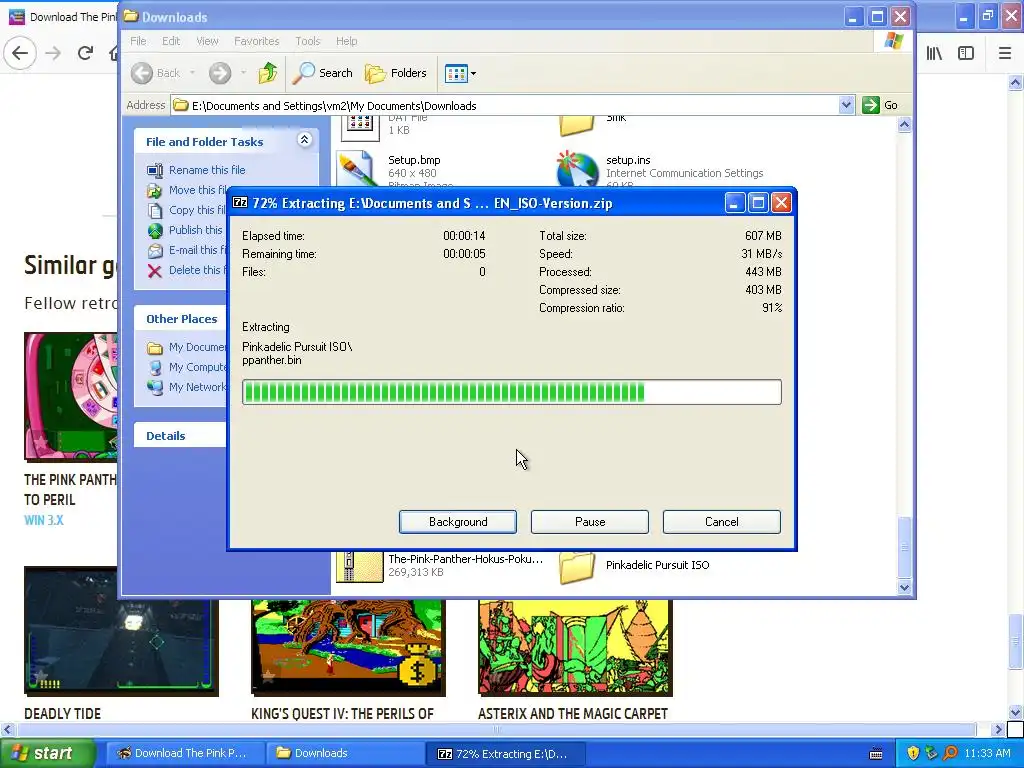Click the 7z icon in the dialog title bar
The image size is (1024, 768).
[x=240, y=203]
